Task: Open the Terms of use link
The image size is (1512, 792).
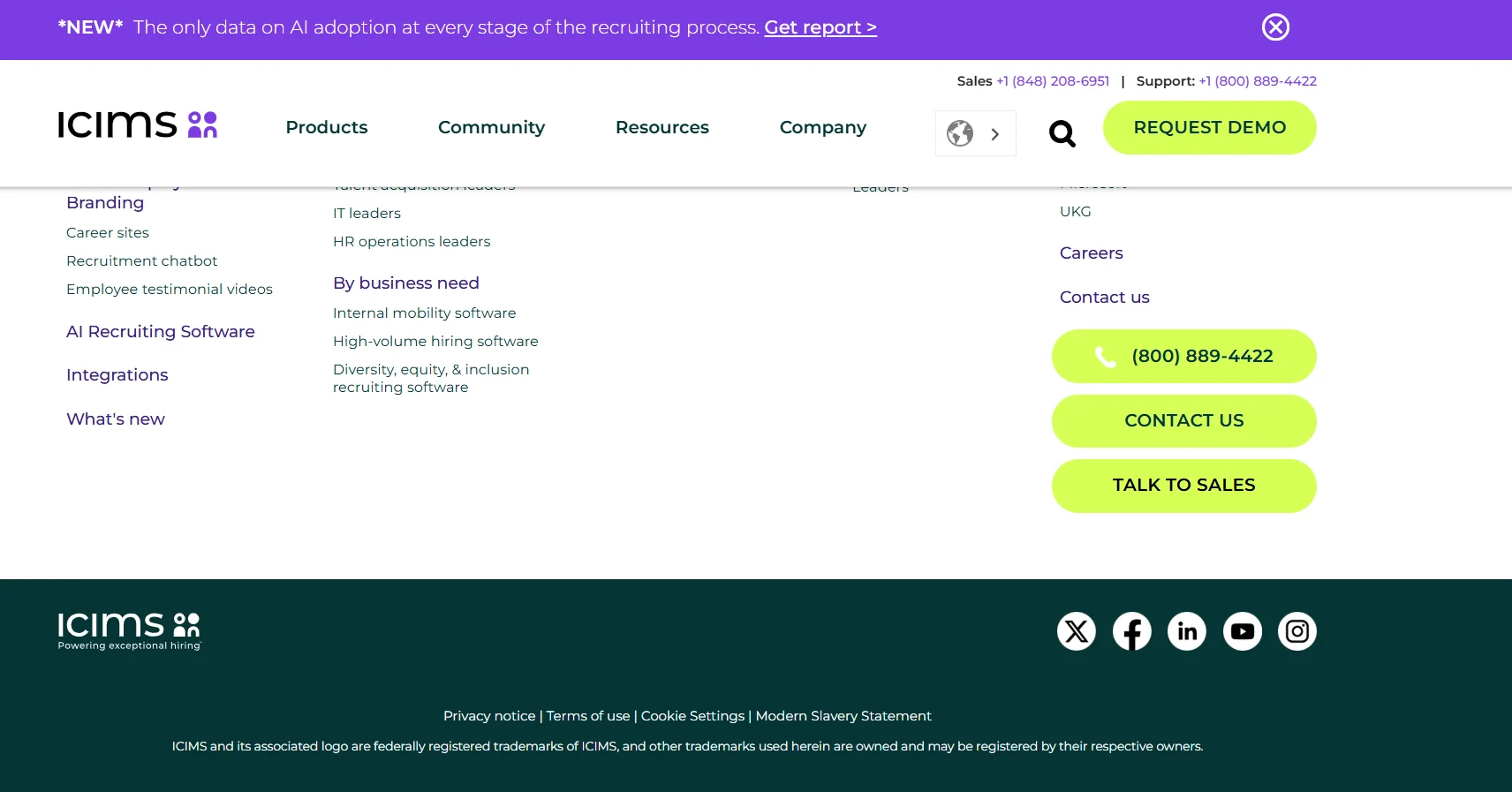Action: [588, 716]
